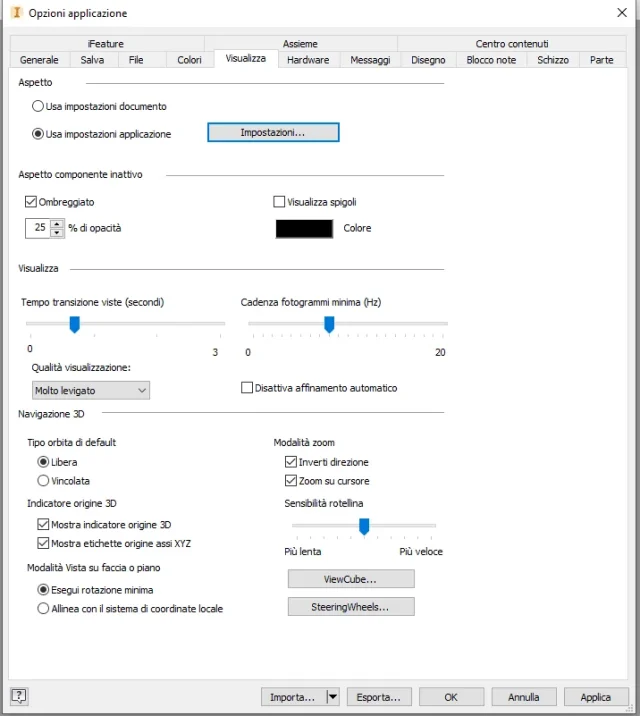Click the Inventor application icon in title bar
The image size is (640, 716).
[x=16, y=12]
